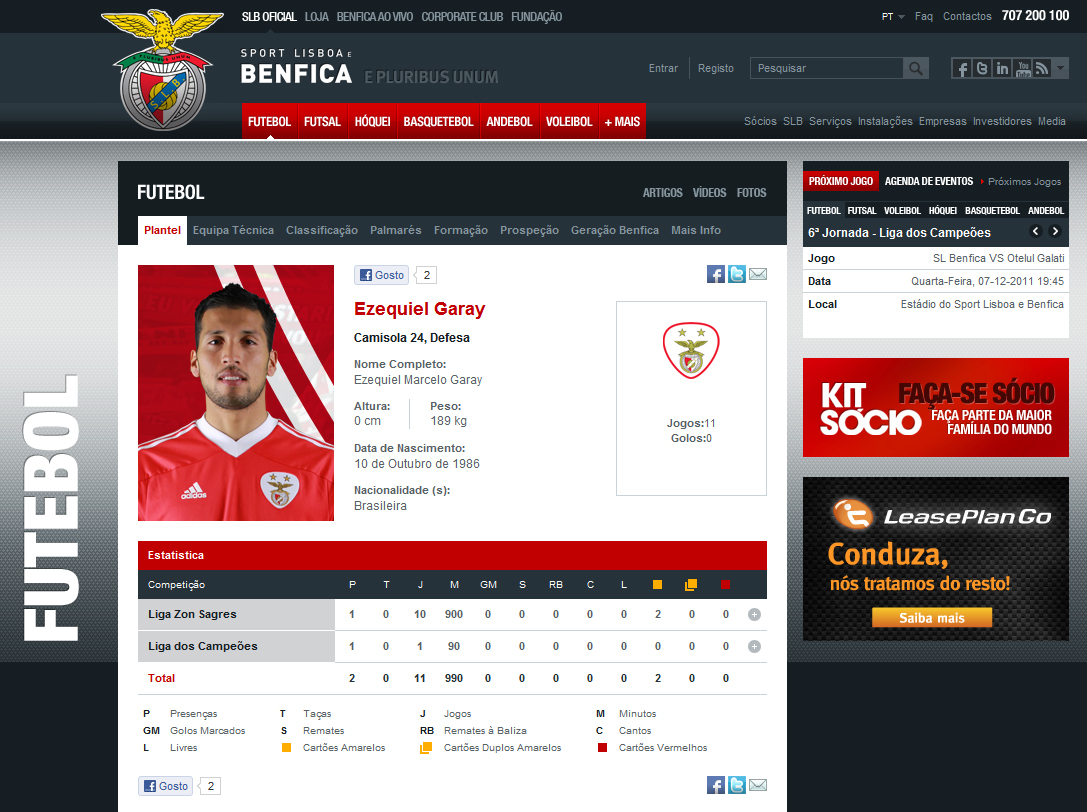The image size is (1087, 812).
Task: Go to the previous match arrow
Action: coord(1036,232)
